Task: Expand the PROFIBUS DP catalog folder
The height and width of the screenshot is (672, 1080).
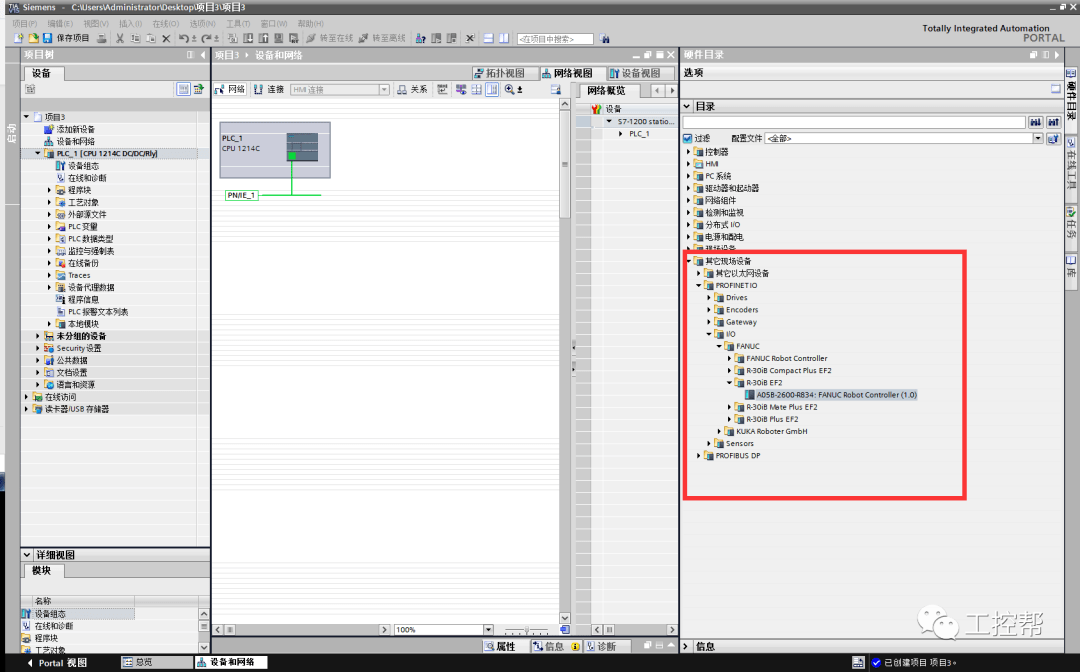Action: (x=698, y=456)
